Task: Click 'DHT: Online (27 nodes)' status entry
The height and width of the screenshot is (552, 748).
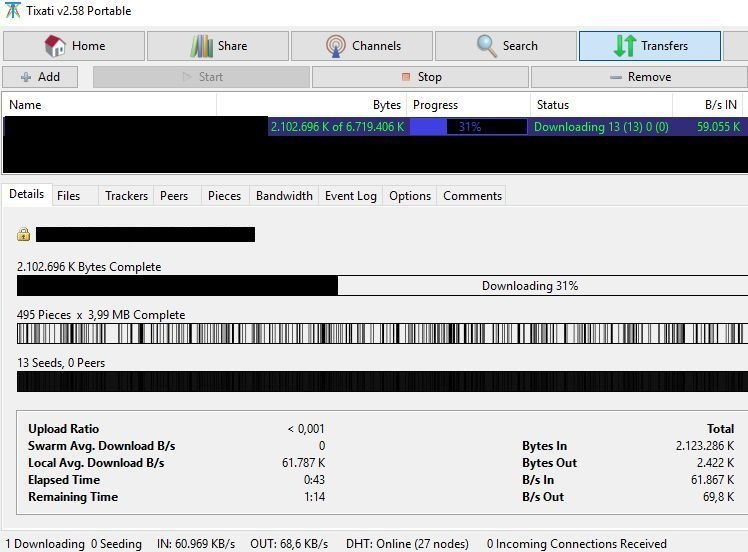Action: click(x=407, y=544)
